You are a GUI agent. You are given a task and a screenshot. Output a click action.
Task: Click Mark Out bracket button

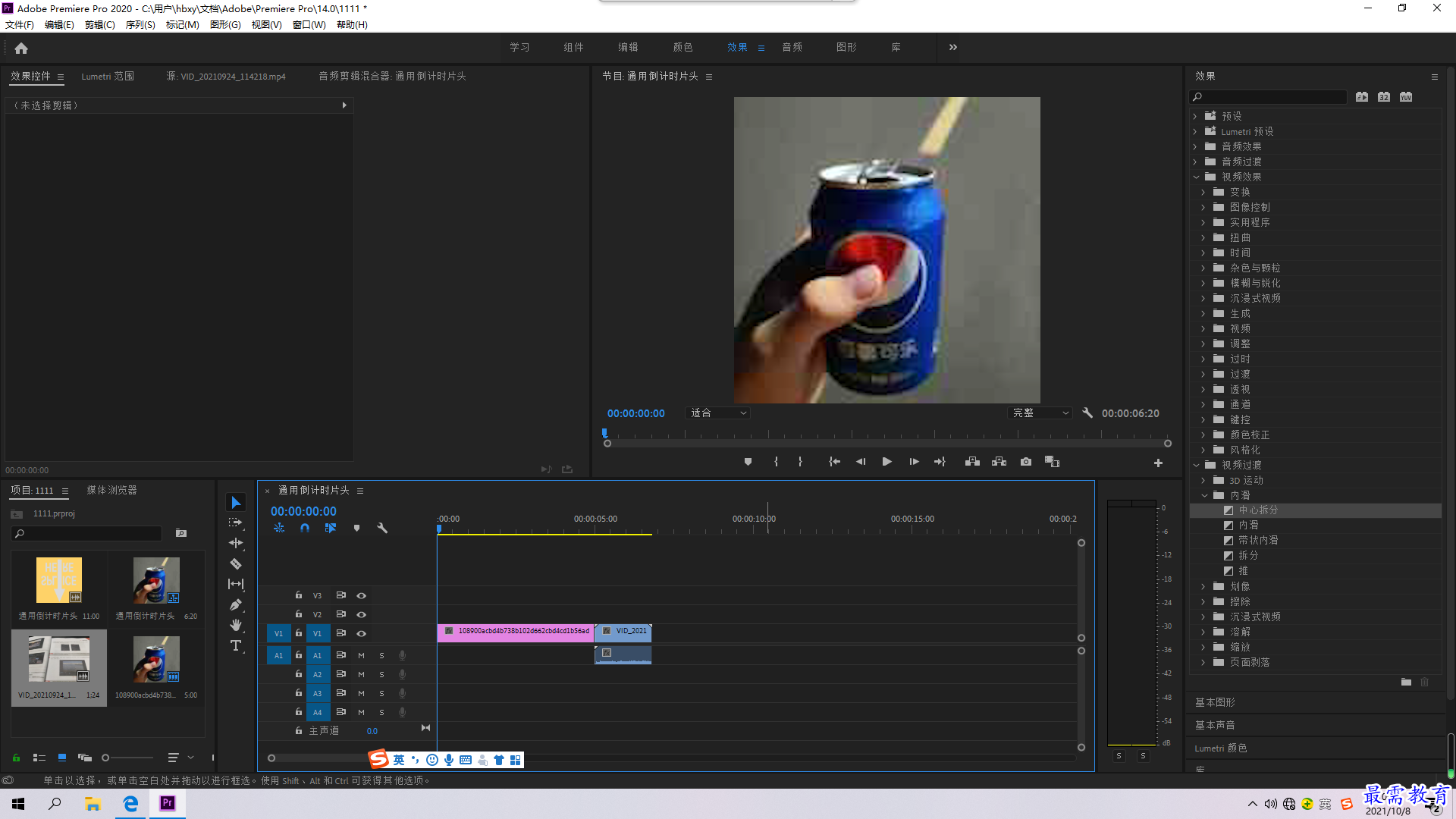(x=800, y=462)
